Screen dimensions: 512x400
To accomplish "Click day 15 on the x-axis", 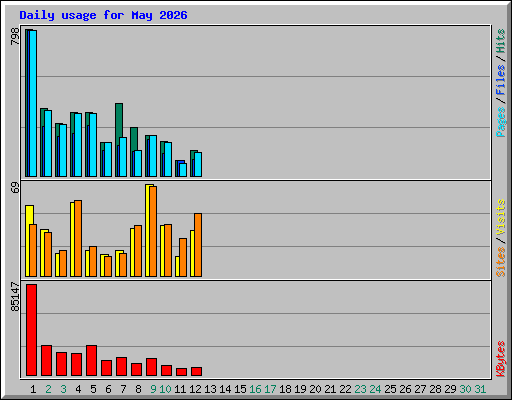I will (240, 389).
